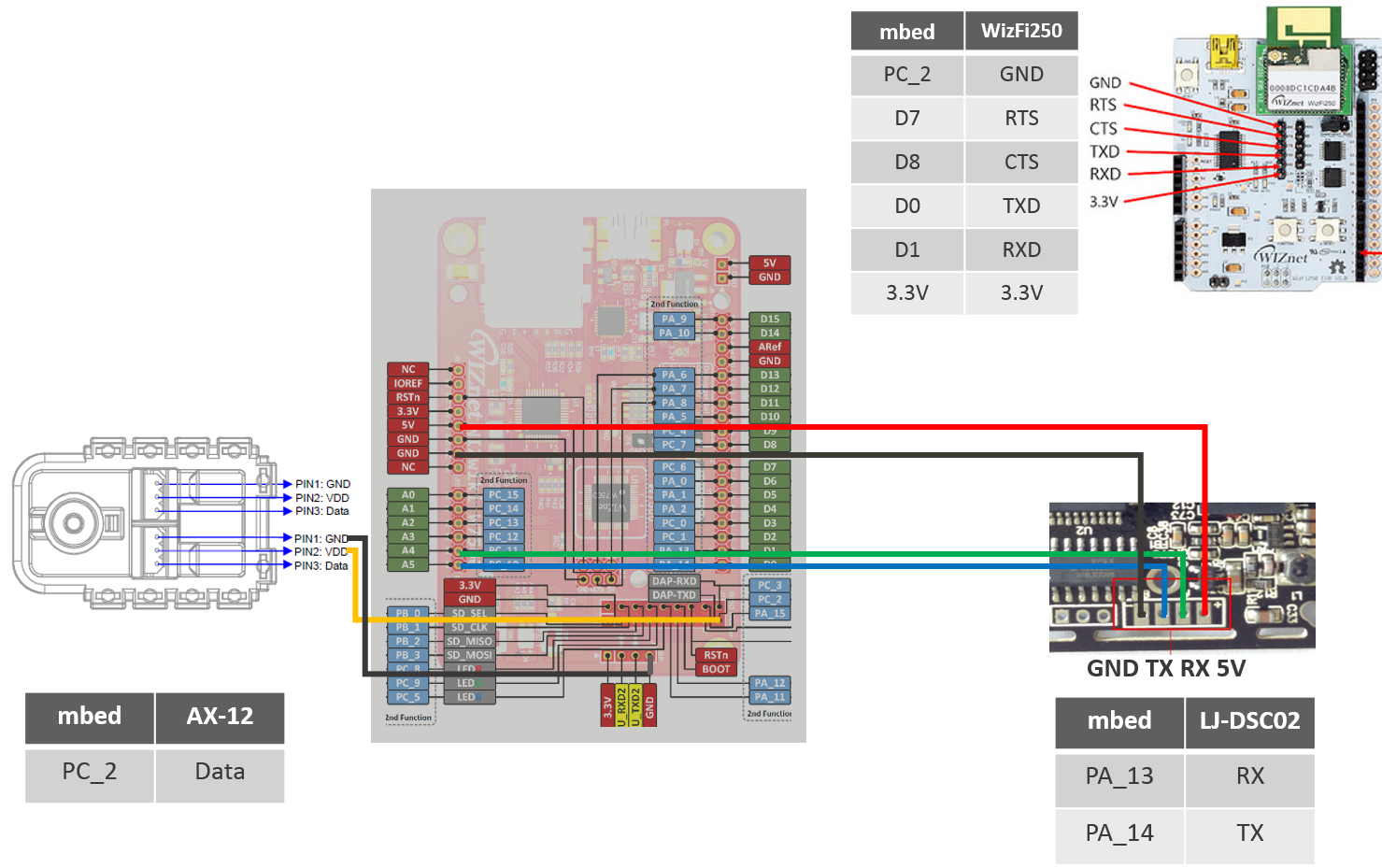Click the RXD label beside the WizFi250 shield
1382x868 pixels.
coord(1104,174)
